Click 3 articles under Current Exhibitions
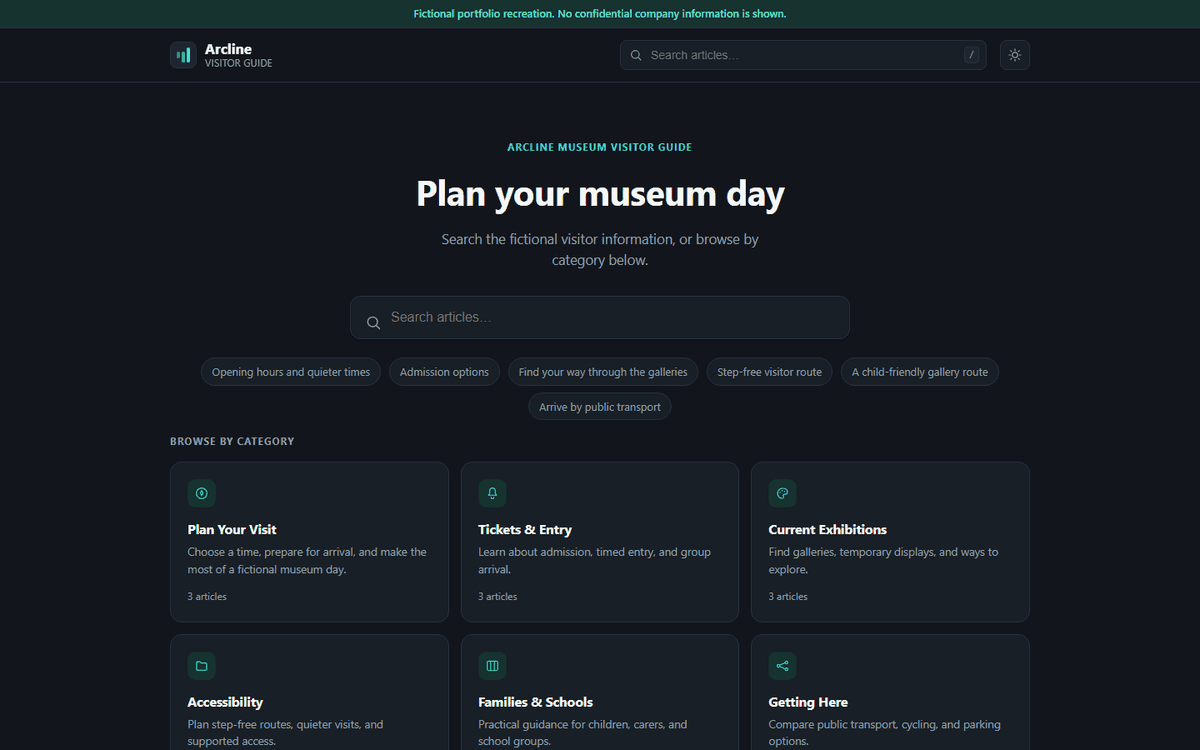This screenshot has height=750, width=1200. (x=788, y=597)
